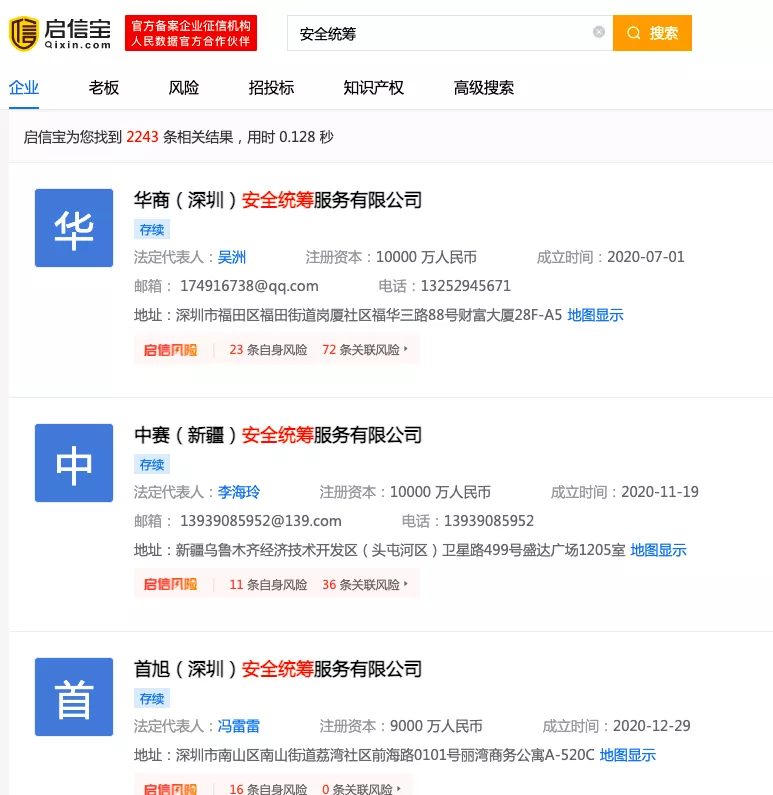
Task: Click 启信风险 label in 中赛 row
Action: (170, 585)
